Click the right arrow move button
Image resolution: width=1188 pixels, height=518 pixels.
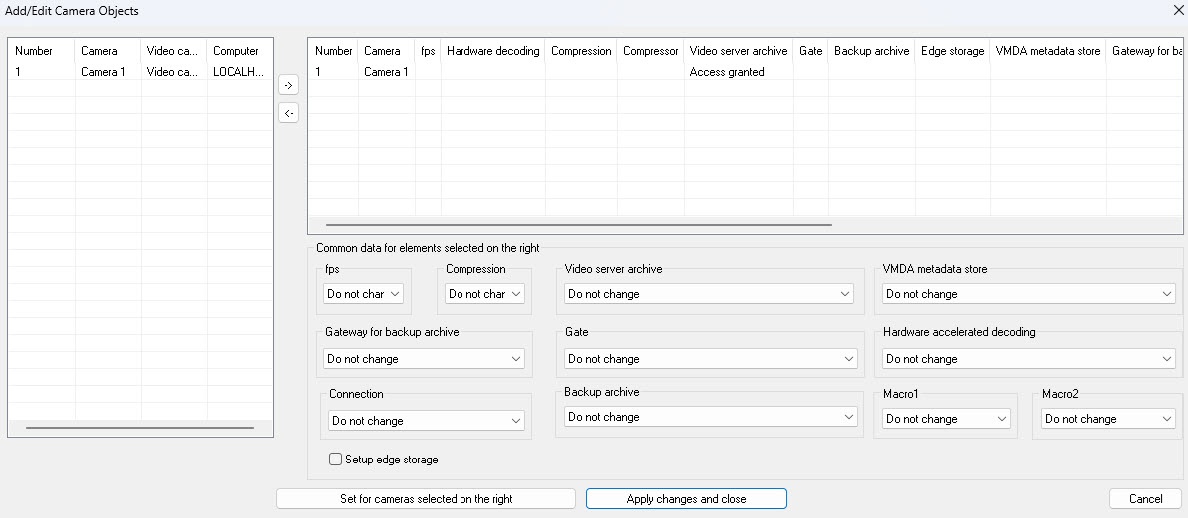point(288,86)
